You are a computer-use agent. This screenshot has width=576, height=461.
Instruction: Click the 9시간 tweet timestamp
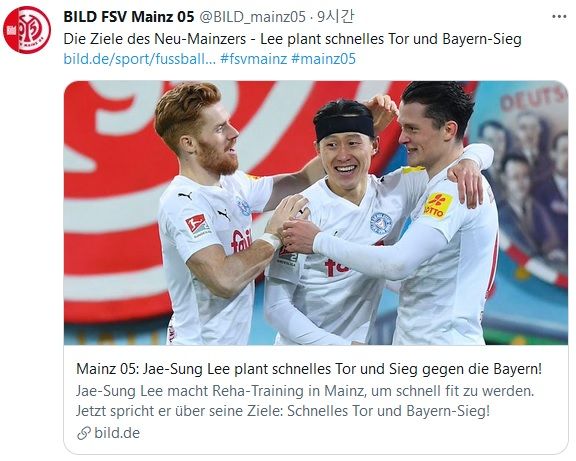pyautogui.click(x=336, y=17)
